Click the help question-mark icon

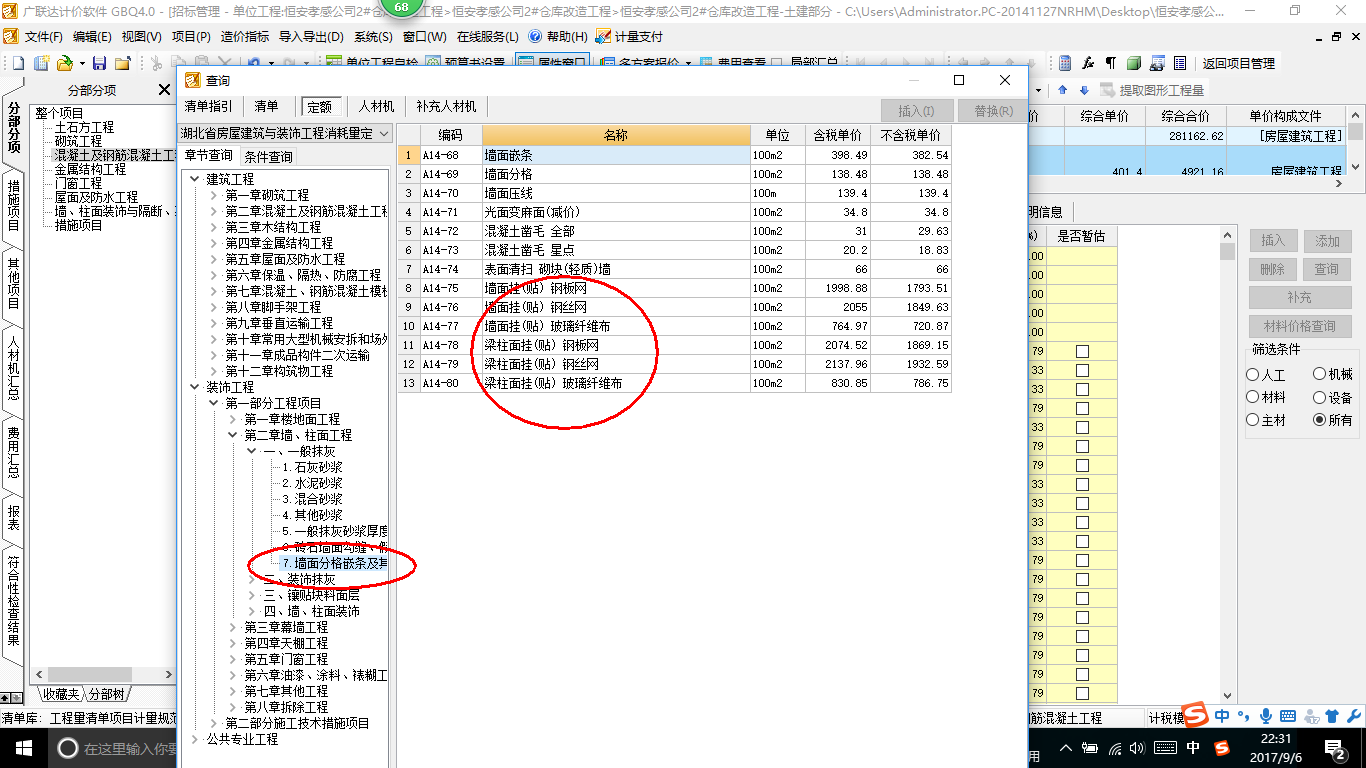(535, 36)
